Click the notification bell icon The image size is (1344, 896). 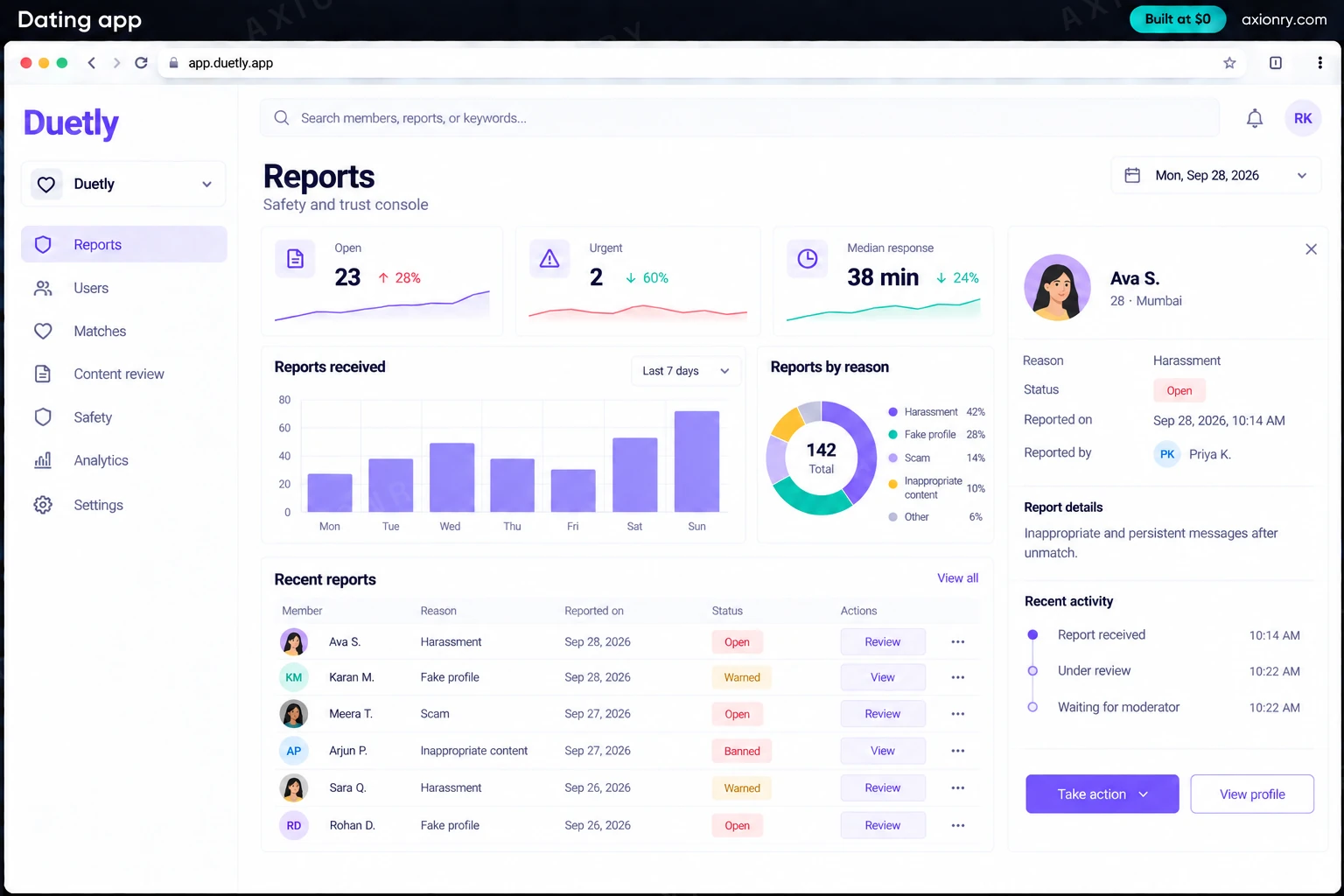1254,118
